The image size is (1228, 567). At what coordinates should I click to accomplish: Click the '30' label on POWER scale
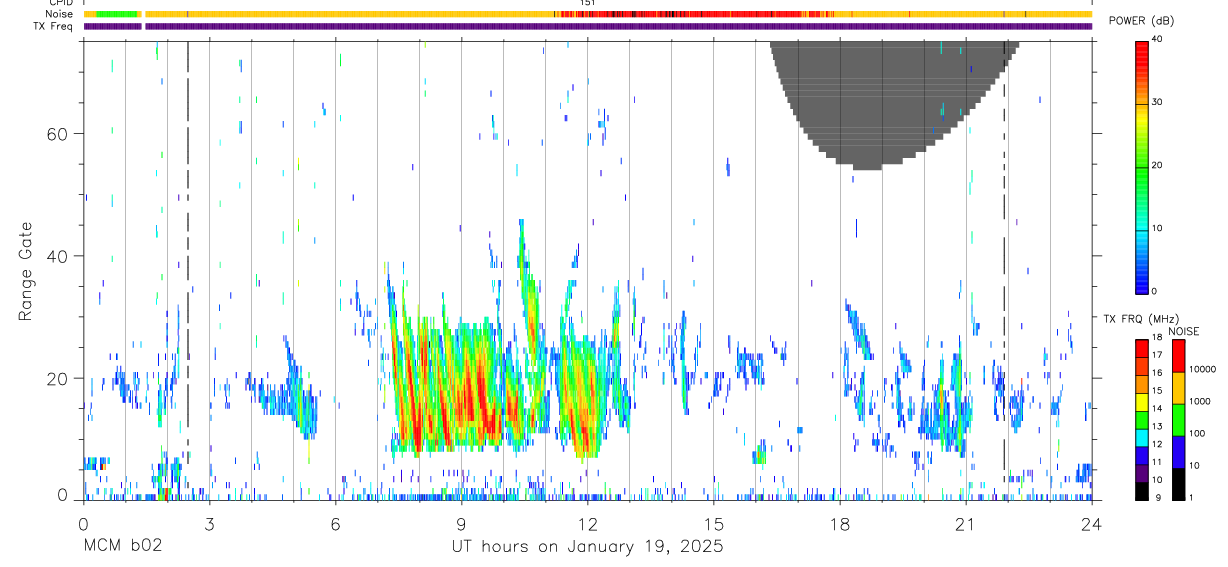1158,102
